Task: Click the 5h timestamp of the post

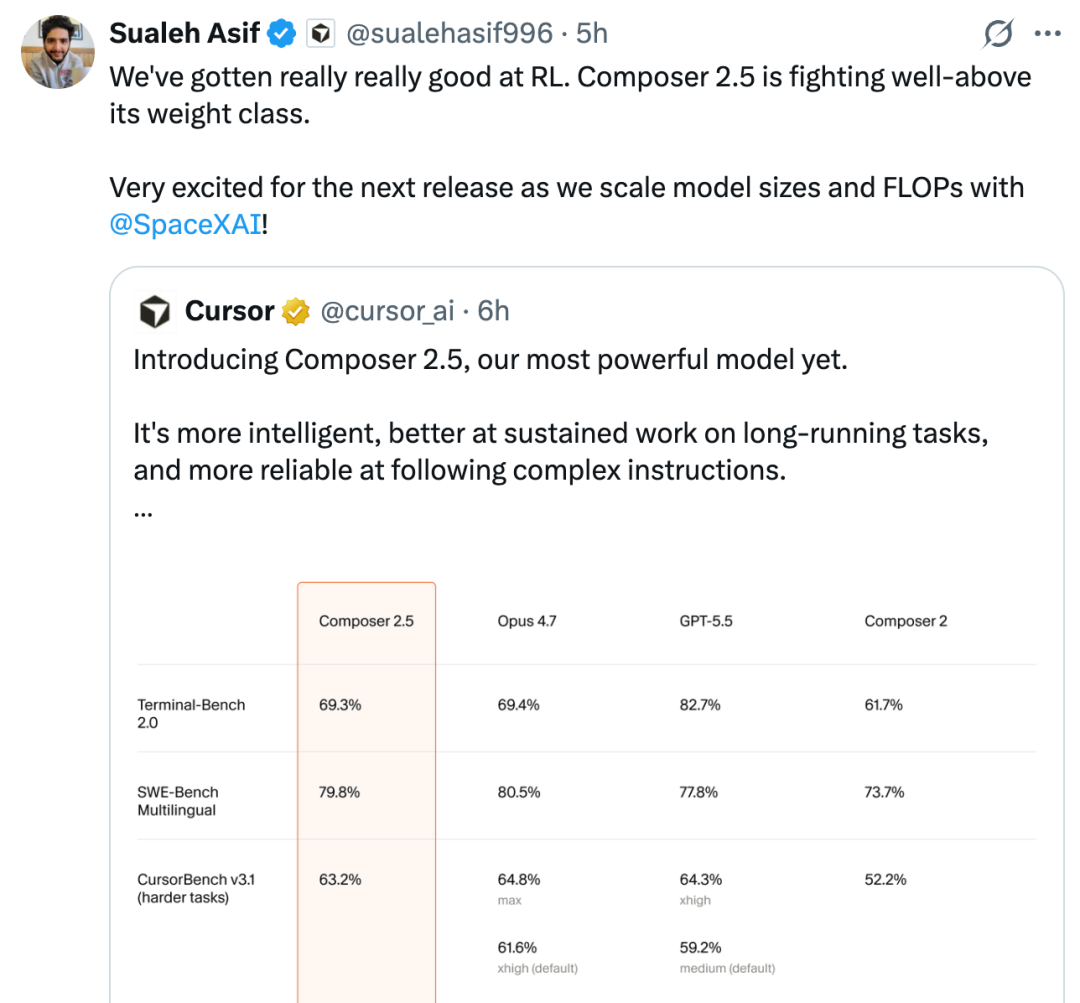Action: pyautogui.click(x=592, y=33)
